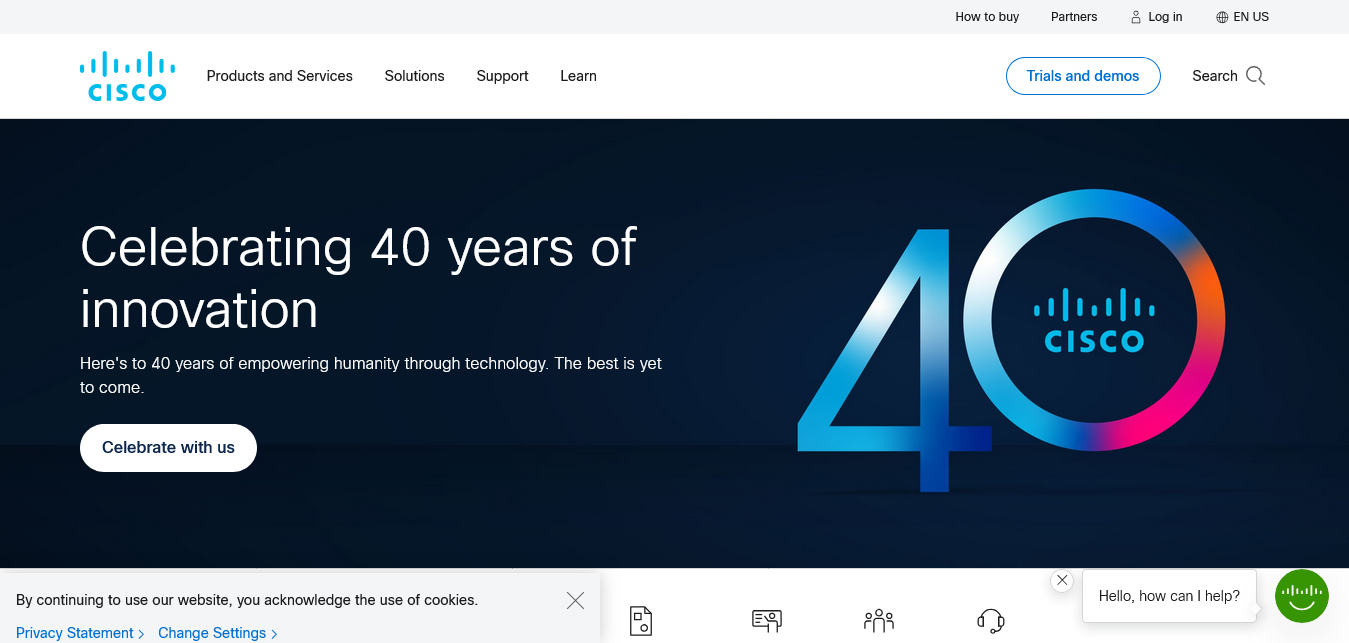Click the Hello, how can I help bubble

(1169, 596)
